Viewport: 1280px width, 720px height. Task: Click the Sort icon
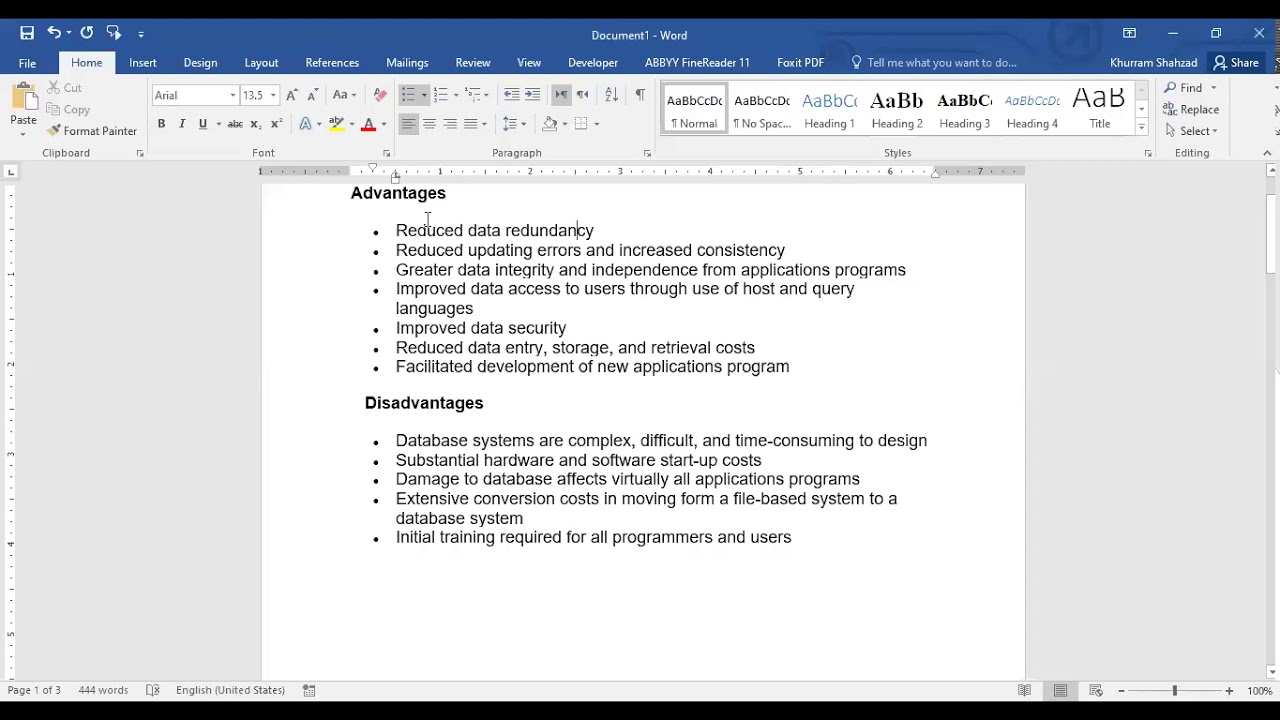coord(611,95)
